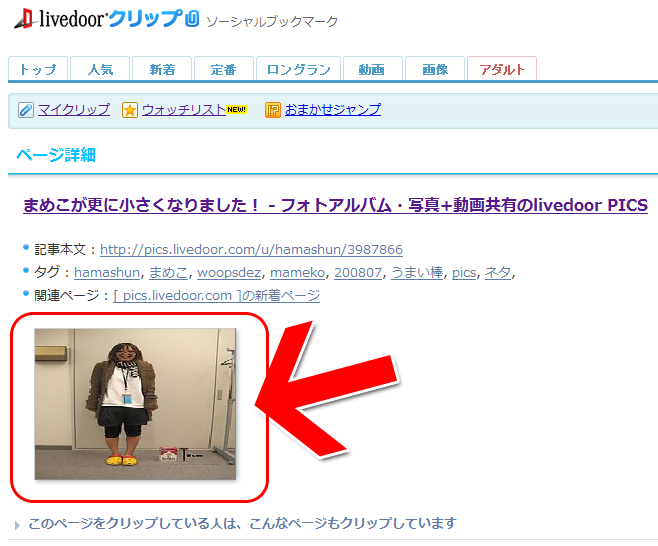Image resolution: width=658 pixels, height=546 pixels.
Task: Open the ネタ tag
Action: [x=498, y=273]
